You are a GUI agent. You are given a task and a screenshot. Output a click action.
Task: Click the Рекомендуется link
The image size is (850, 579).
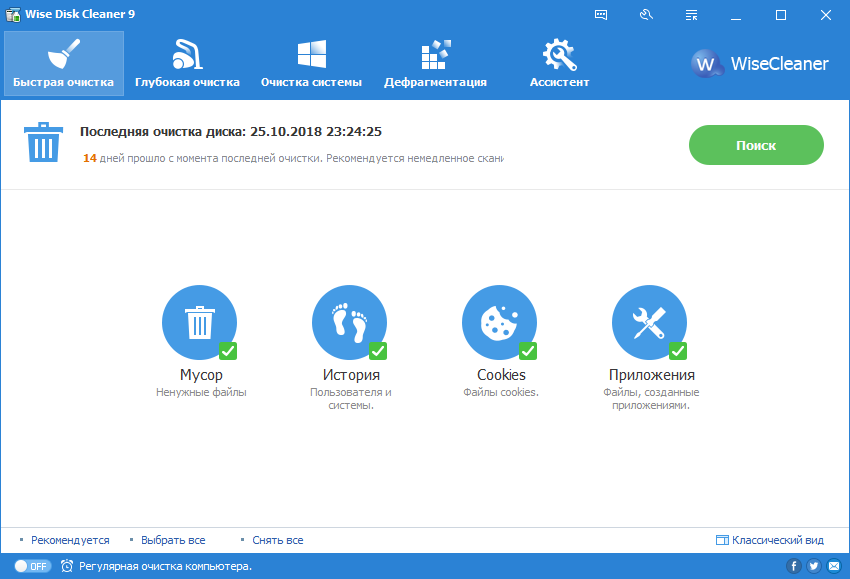point(70,540)
